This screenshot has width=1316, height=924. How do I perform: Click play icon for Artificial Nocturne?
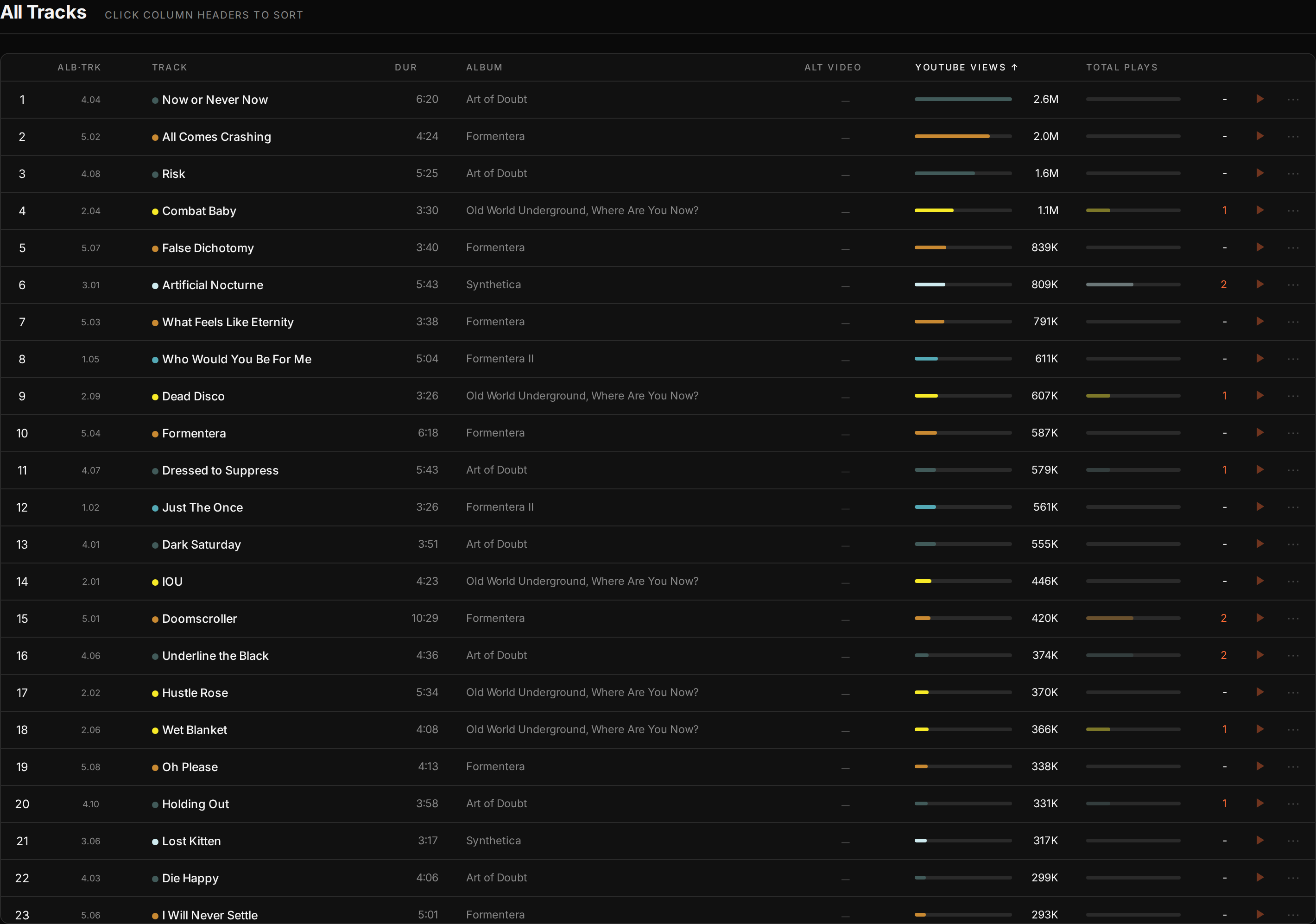coord(1260,285)
